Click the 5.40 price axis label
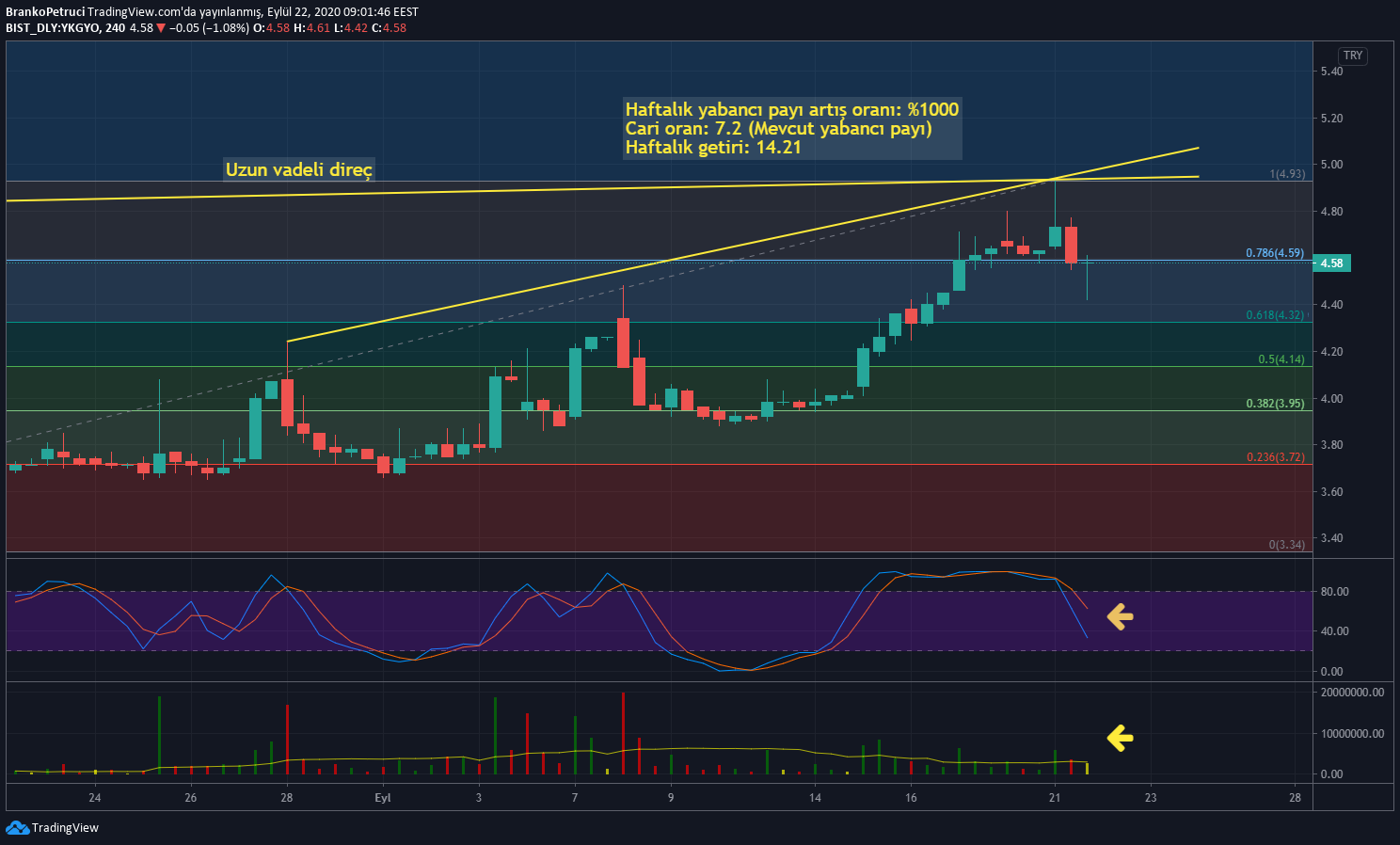 (x=1331, y=72)
